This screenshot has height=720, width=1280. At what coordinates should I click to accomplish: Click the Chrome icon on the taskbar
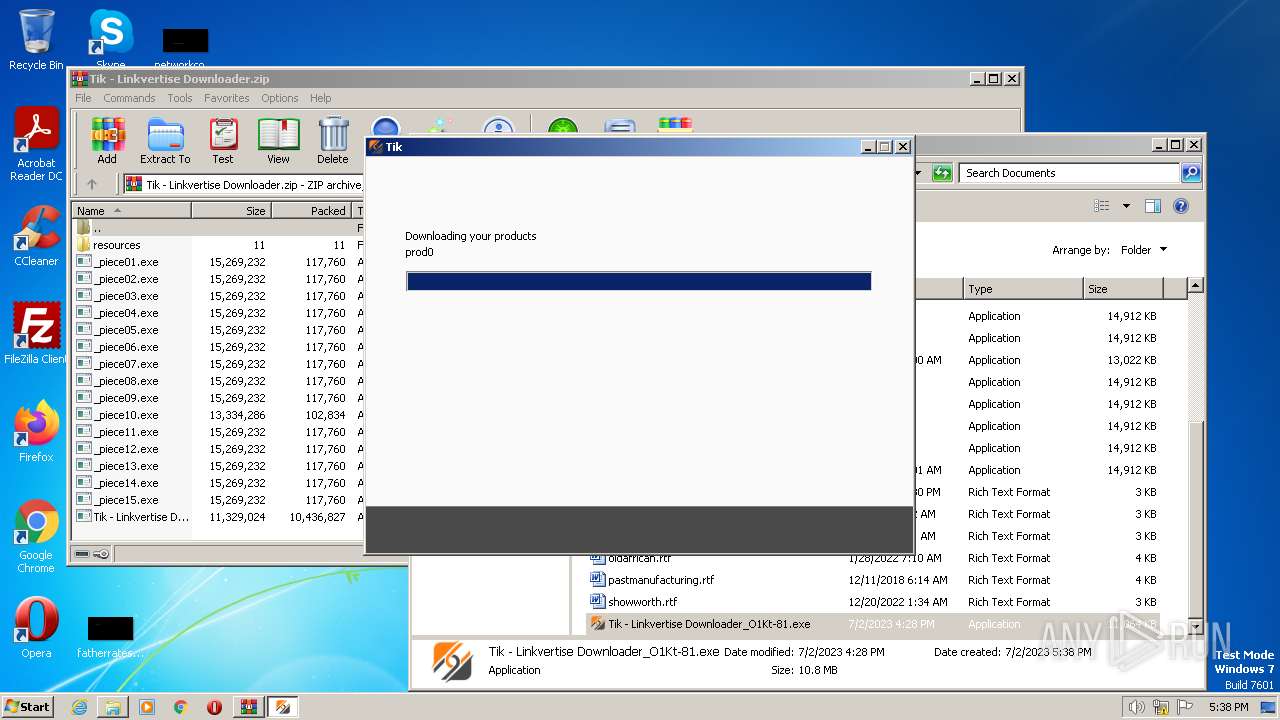point(181,707)
